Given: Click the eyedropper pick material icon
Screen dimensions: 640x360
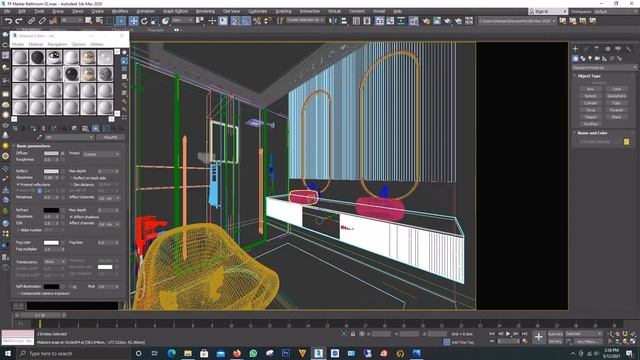Looking at the screenshot, I should [x=39, y=137].
